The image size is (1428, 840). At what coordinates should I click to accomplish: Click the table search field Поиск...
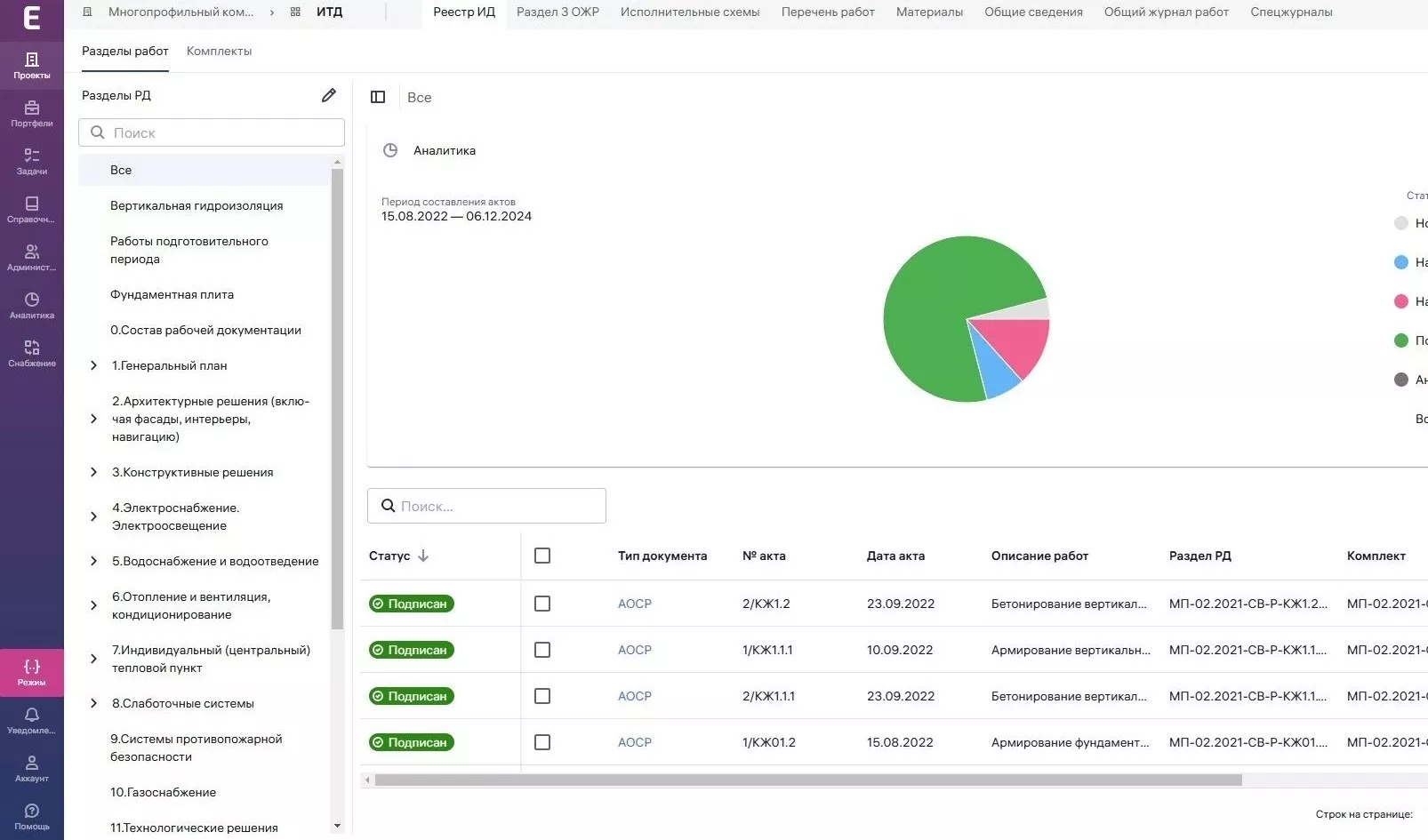click(x=498, y=506)
